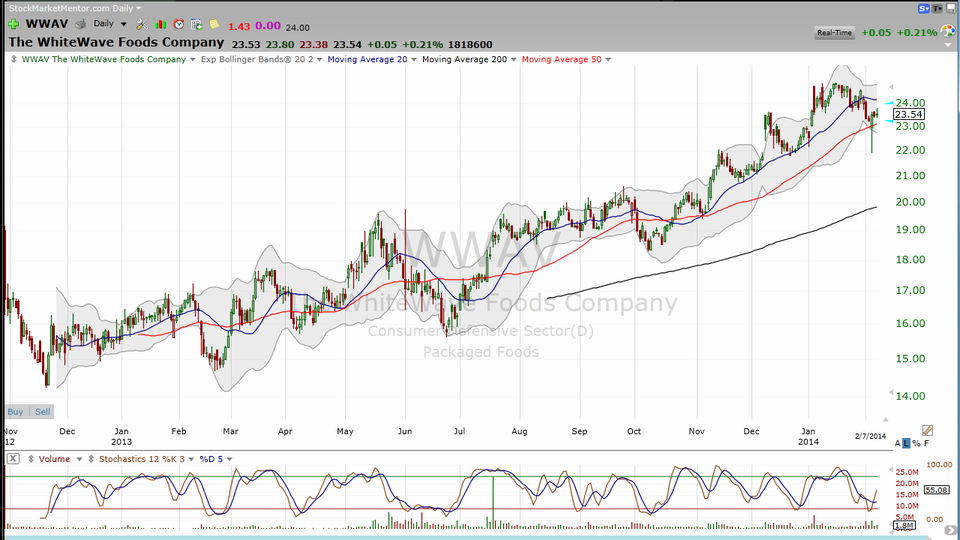Viewport: 960px width, 540px height.
Task: Click the 23.80 high price in header
Action: (x=279, y=45)
